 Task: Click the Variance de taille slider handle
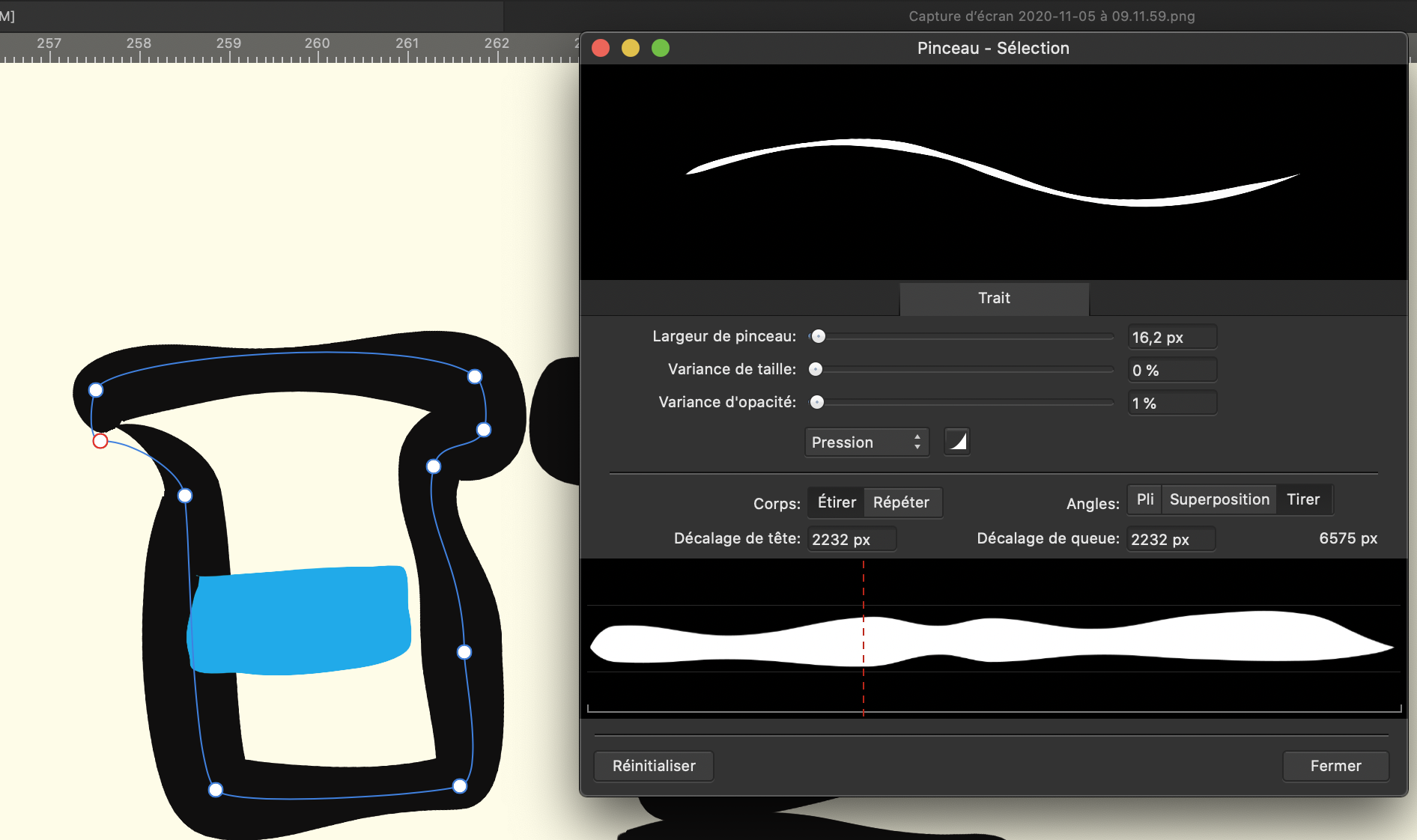pos(816,369)
